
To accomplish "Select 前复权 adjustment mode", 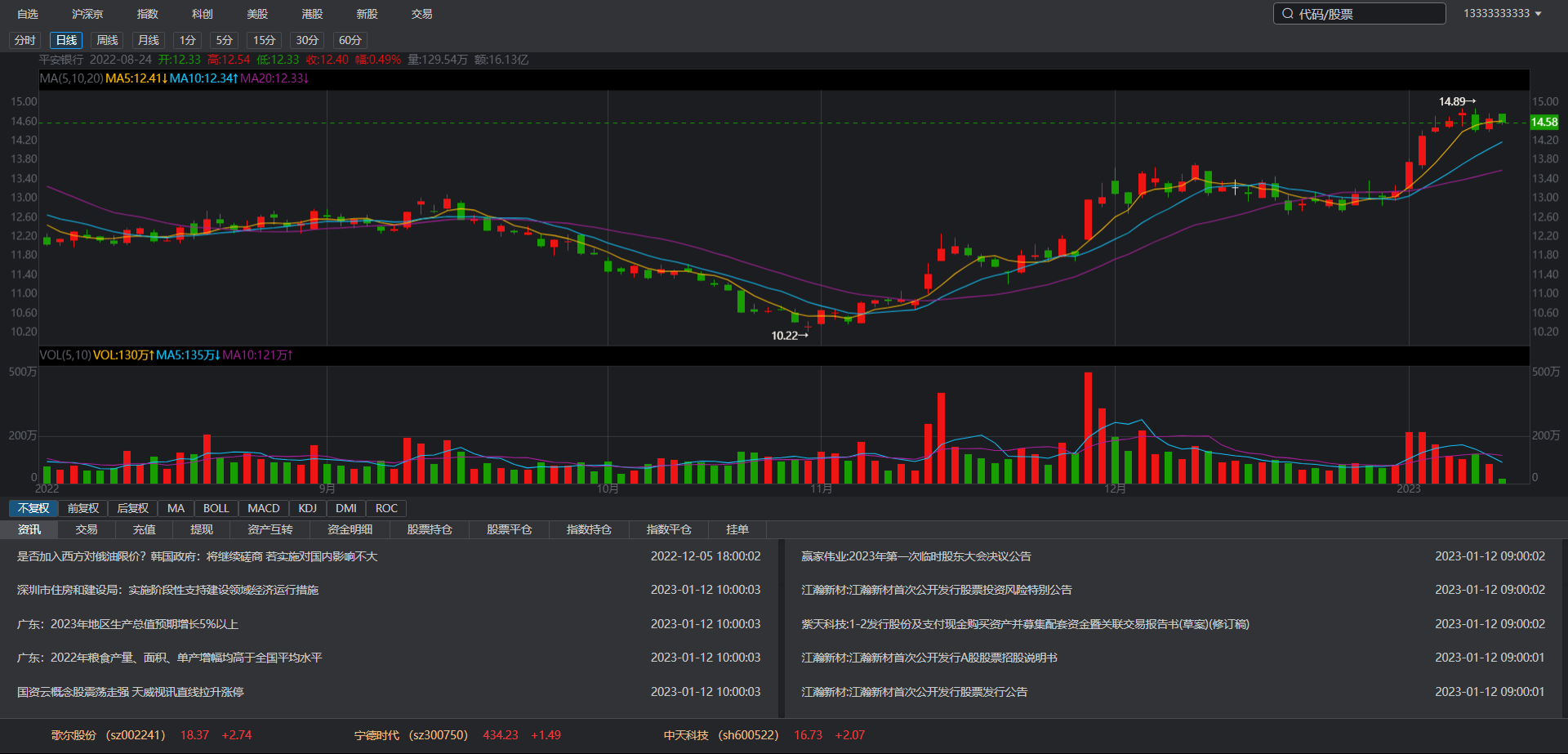I will pos(83,508).
